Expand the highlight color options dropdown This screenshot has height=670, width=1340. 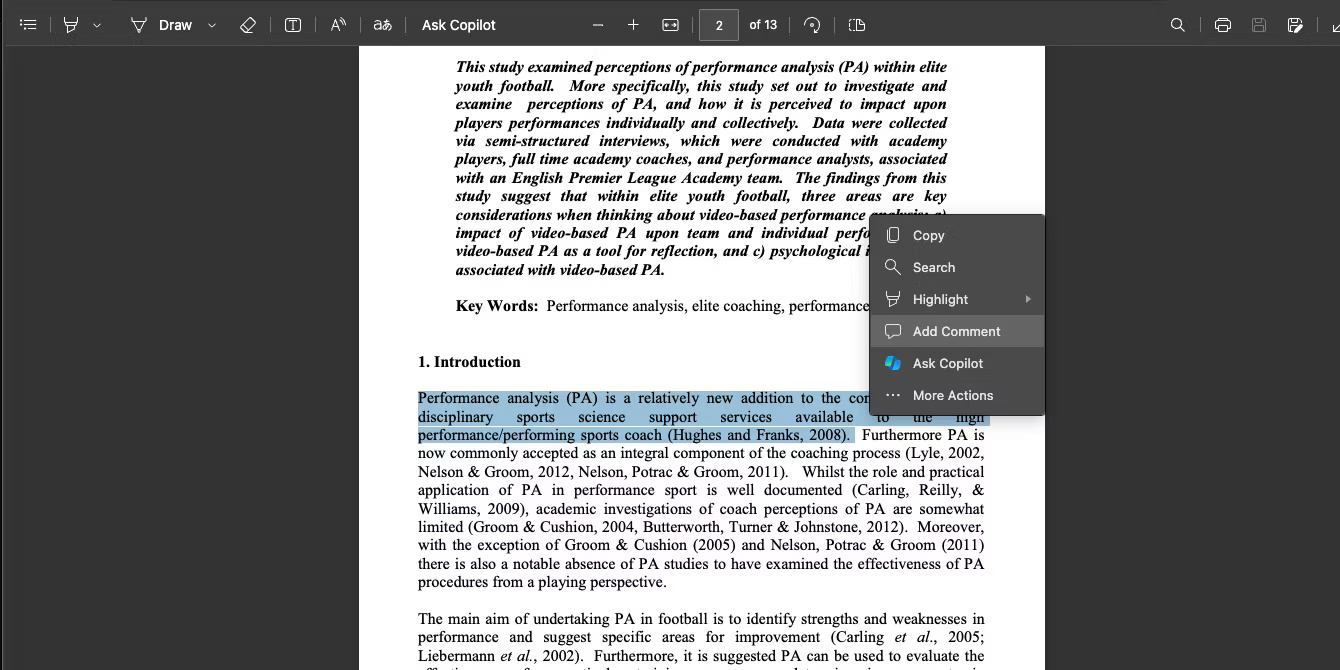pyautogui.click(x=97, y=25)
